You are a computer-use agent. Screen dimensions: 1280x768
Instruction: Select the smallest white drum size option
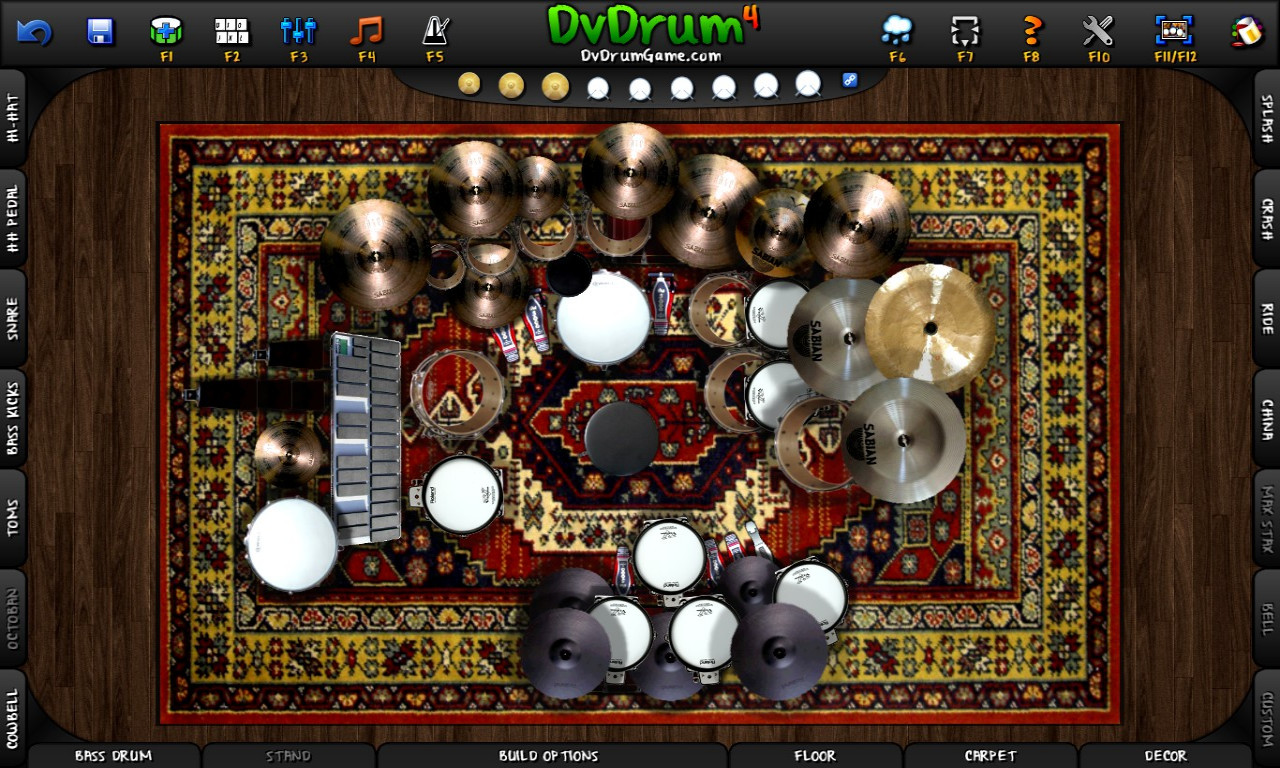click(597, 89)
